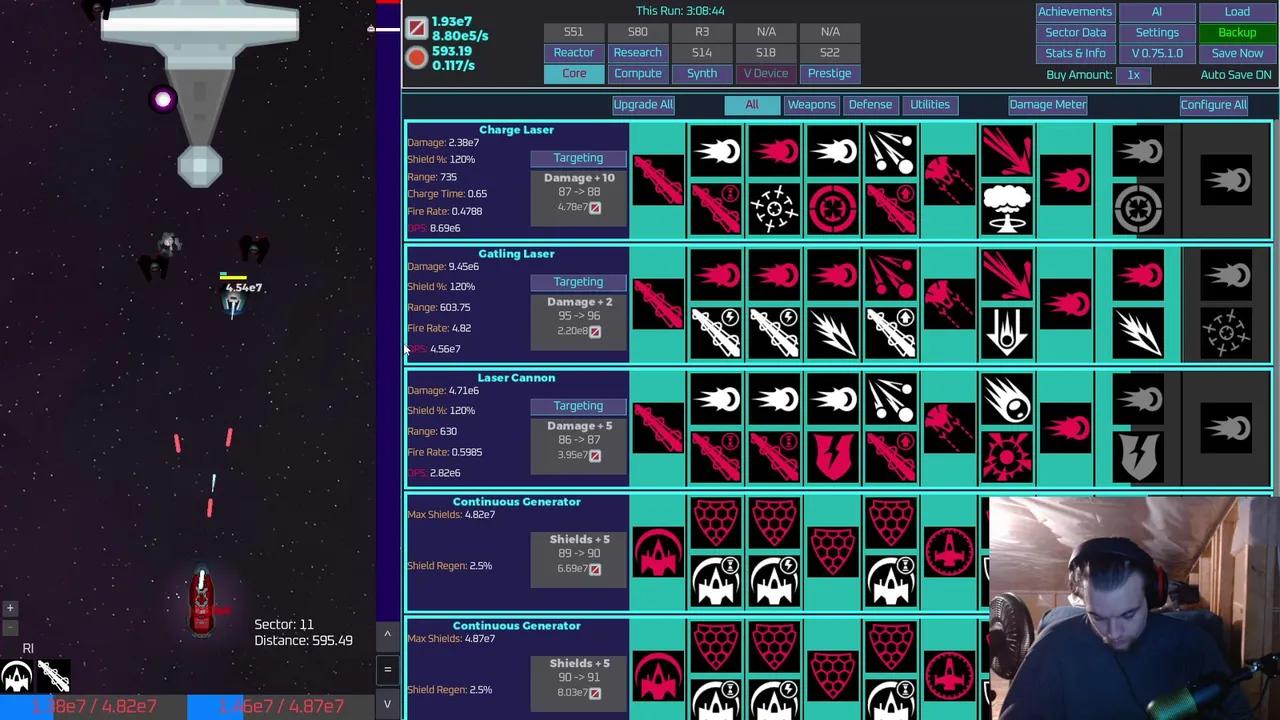The width and height of the screenshot is (1280, 720).
Task: Click the Save Now button
Action: coord(1237,53)
